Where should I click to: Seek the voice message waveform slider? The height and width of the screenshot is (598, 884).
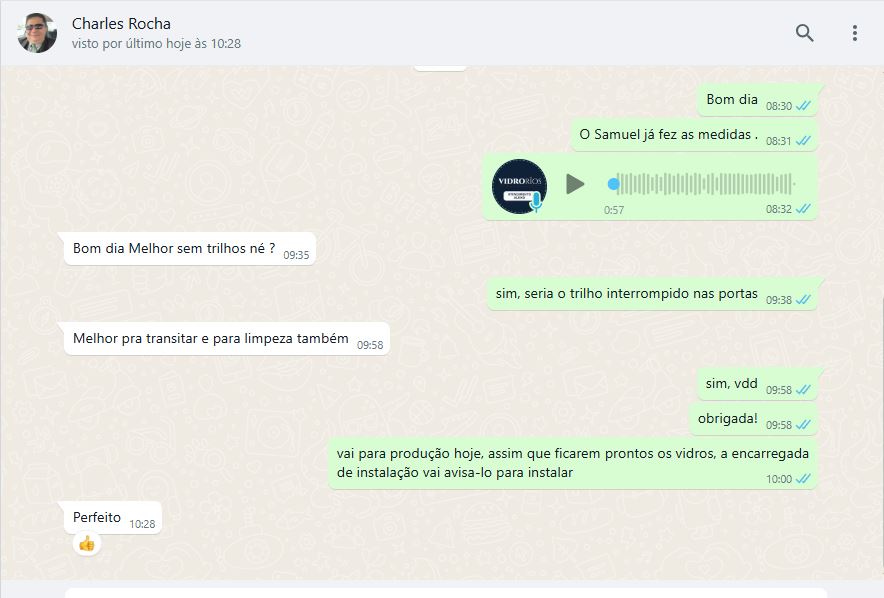(x=702, y=184)
